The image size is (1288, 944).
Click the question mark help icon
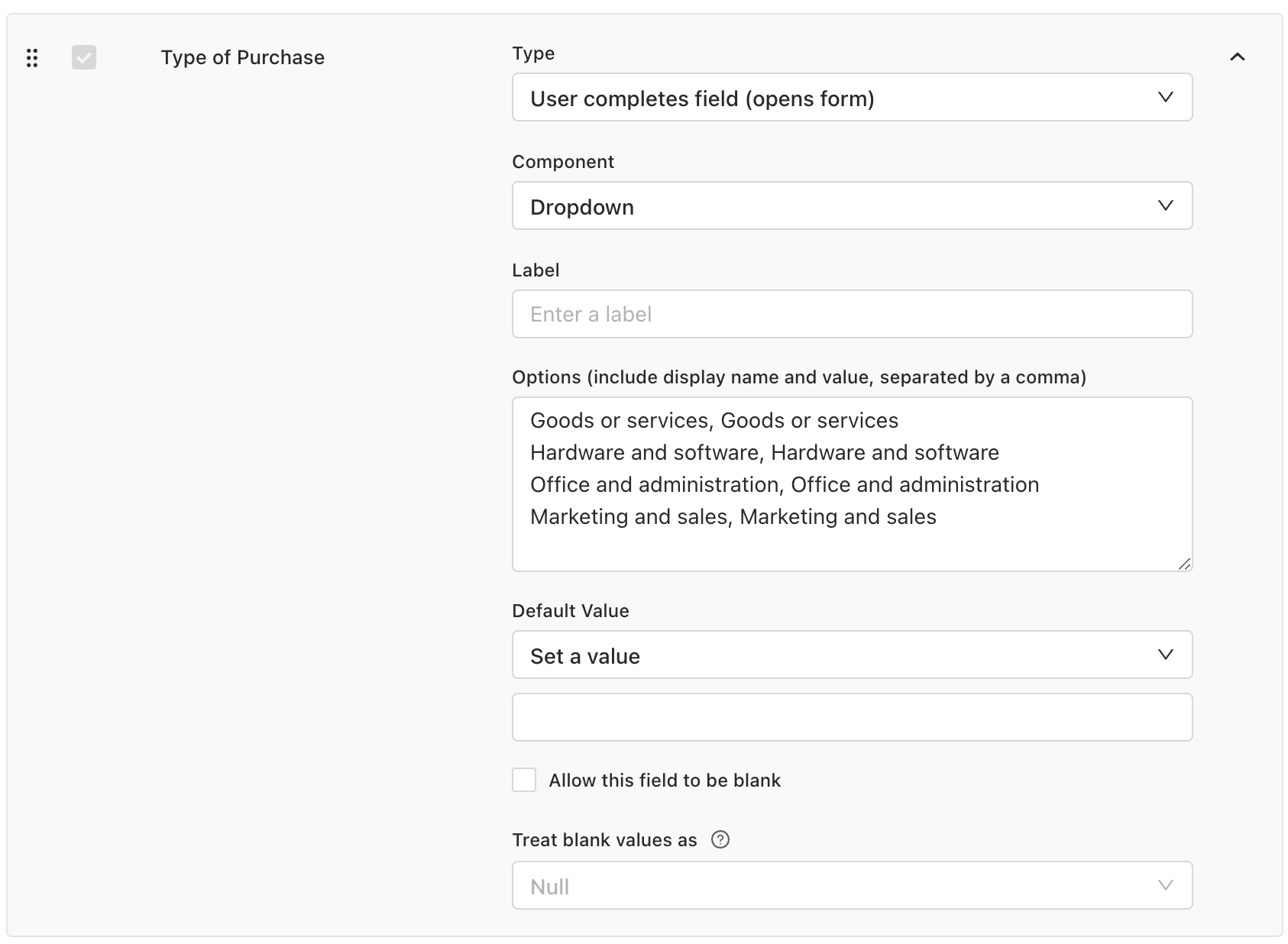(720, 840)
